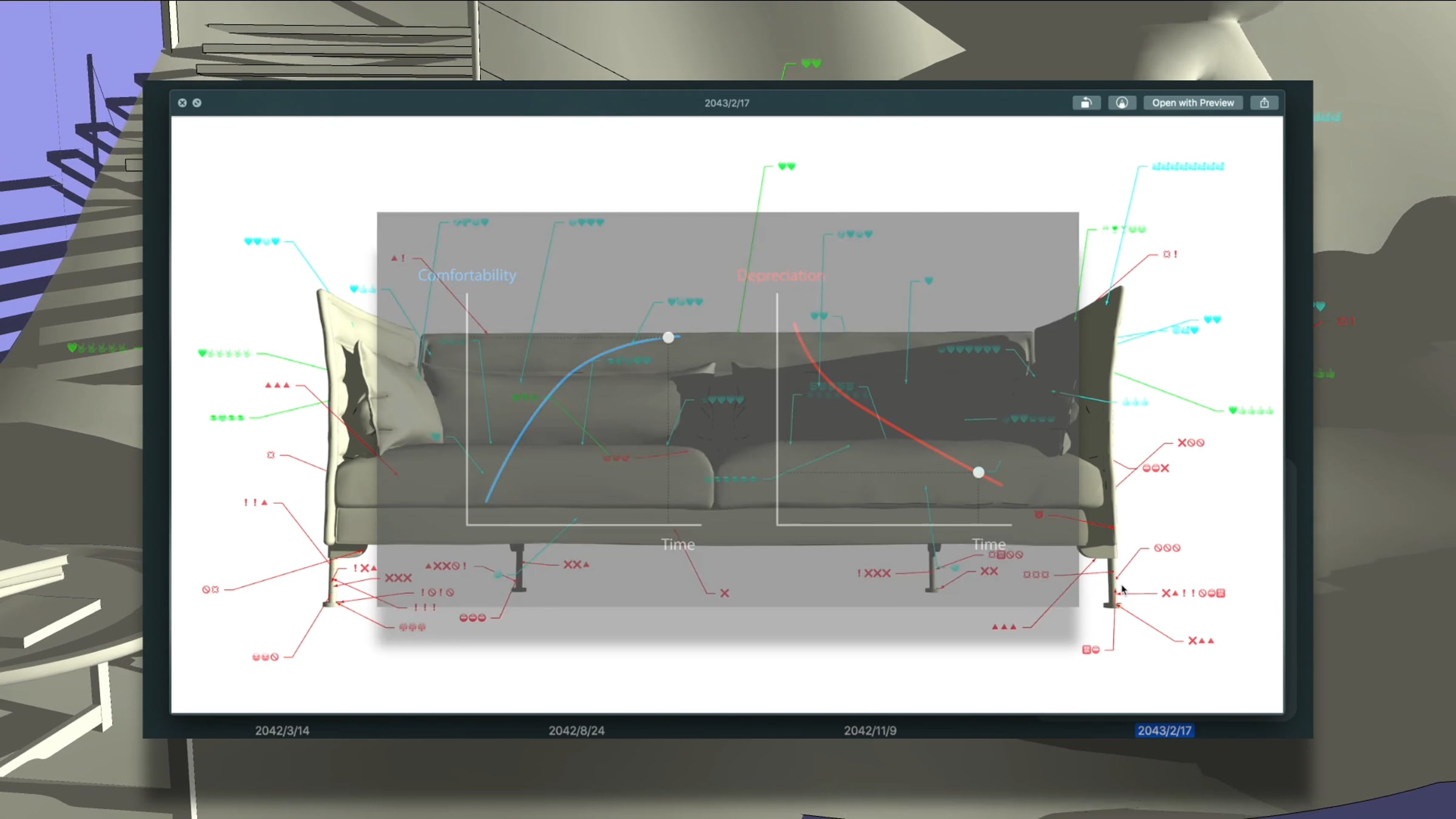
Task: Click the white marker on the red Depreciation curve
Action: [x=979, y=472]
